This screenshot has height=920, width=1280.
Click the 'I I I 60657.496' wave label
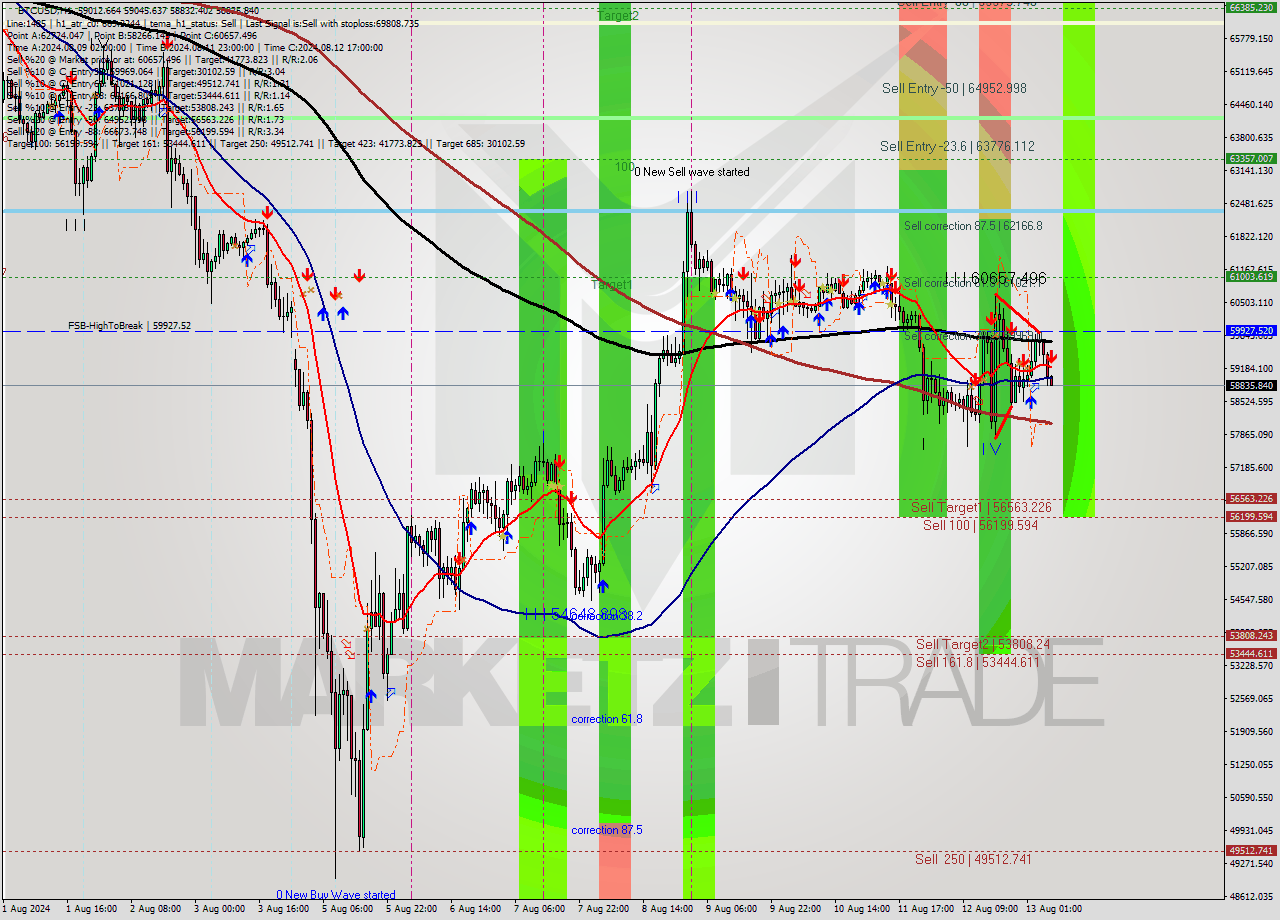pos(995,277)
